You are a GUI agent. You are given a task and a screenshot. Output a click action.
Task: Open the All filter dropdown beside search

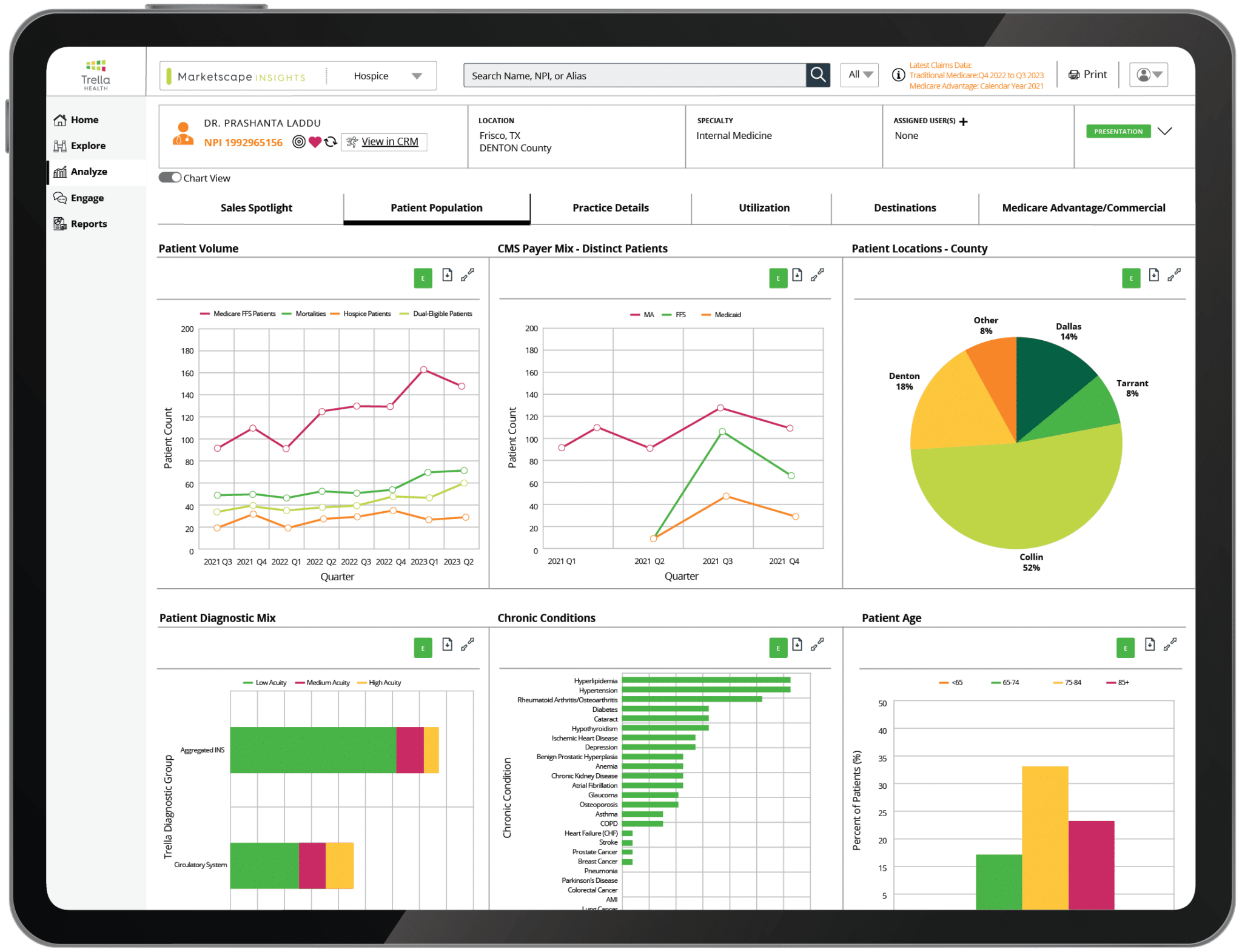point(859,75)
